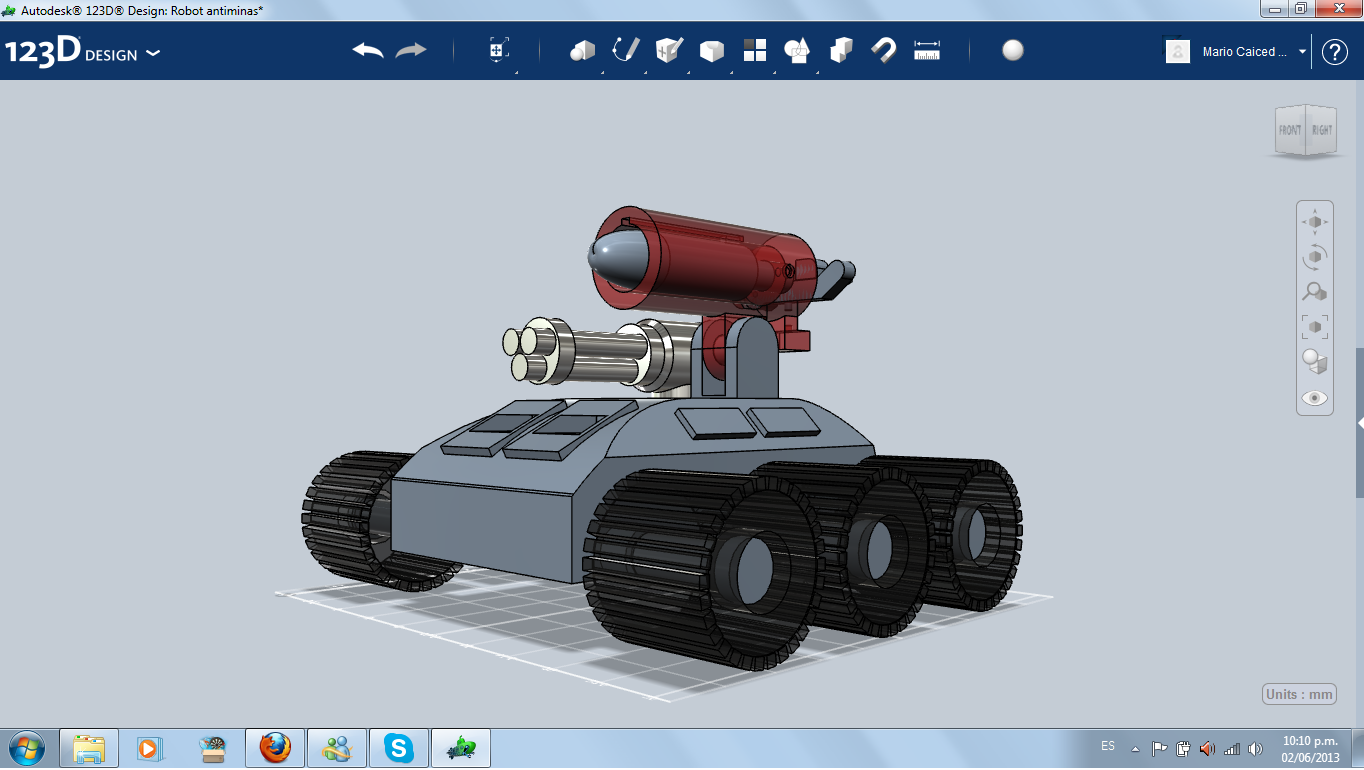The width and height of the screenshot is (1364, 770).
Task: Open the Pattern tool
Action: coord(755,50)
